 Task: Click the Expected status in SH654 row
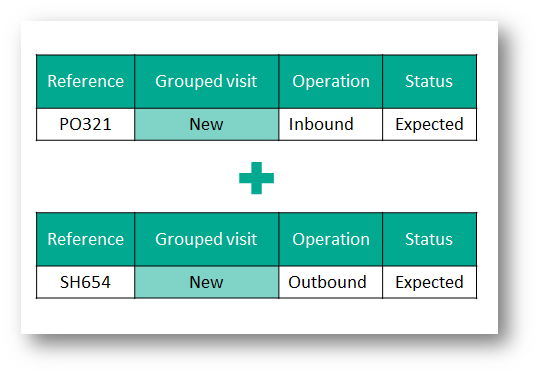point(429,282)
